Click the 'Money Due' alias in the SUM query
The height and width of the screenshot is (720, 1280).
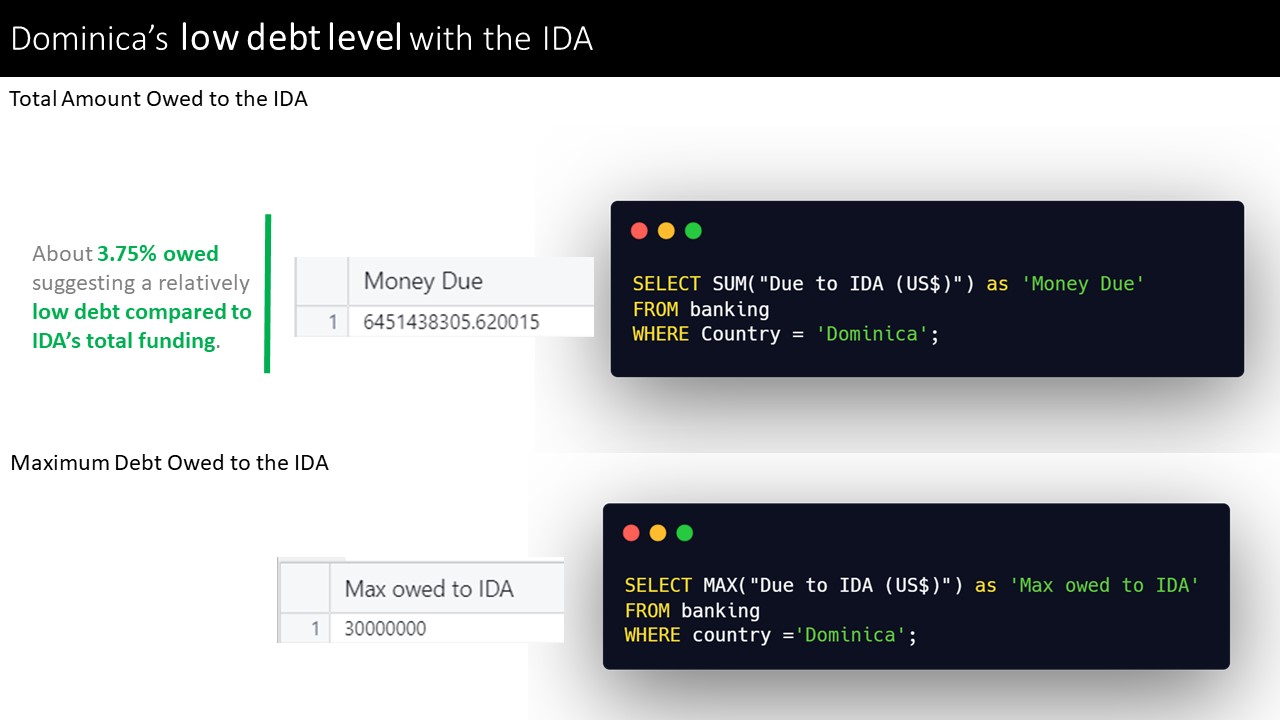(1083, 284)
